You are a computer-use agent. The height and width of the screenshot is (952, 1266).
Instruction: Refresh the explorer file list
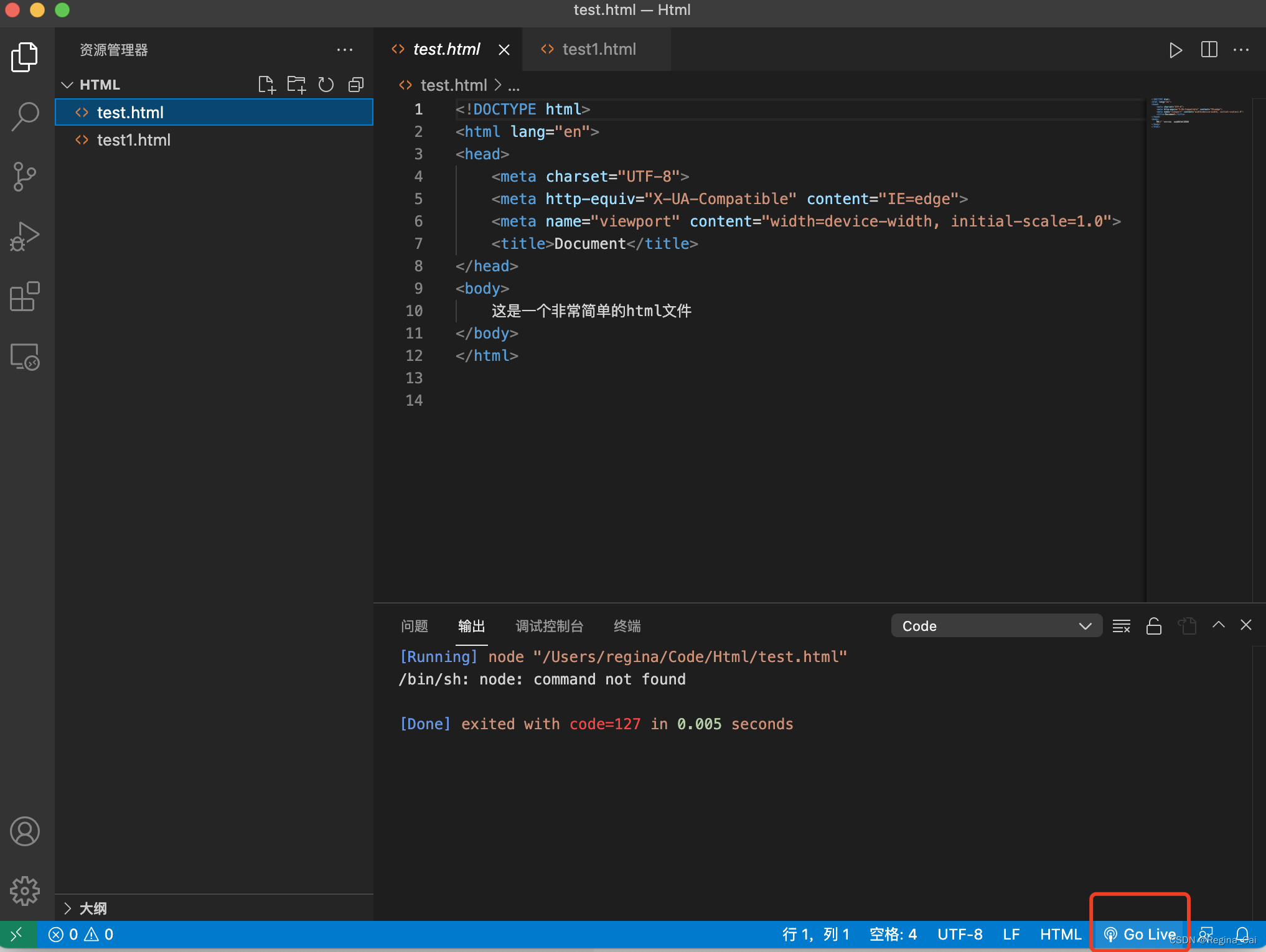[326, 85]
